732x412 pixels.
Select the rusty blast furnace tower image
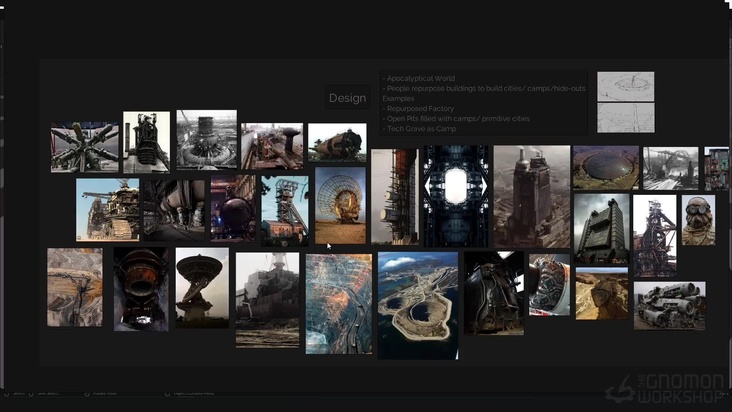654,235
